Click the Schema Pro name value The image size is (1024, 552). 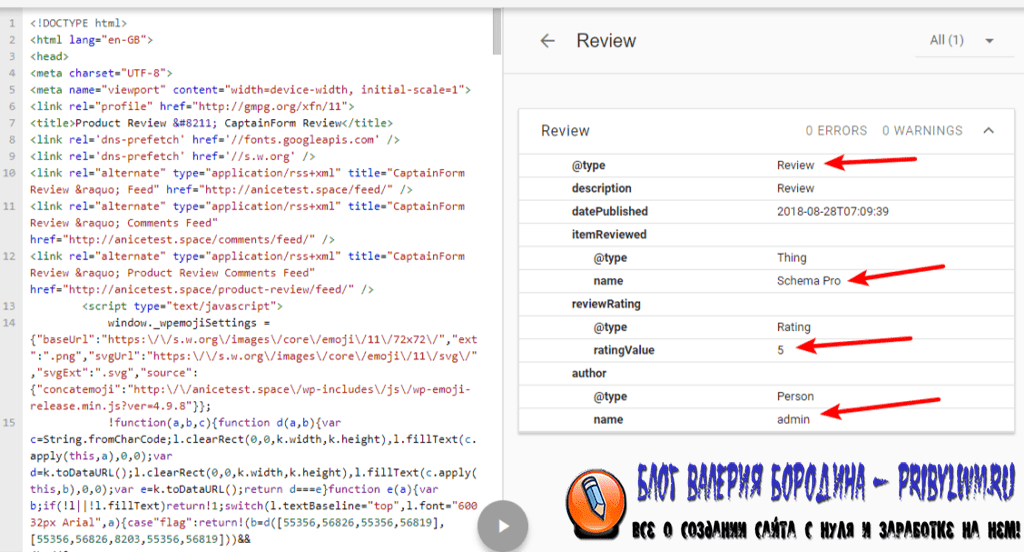point(808,281)
